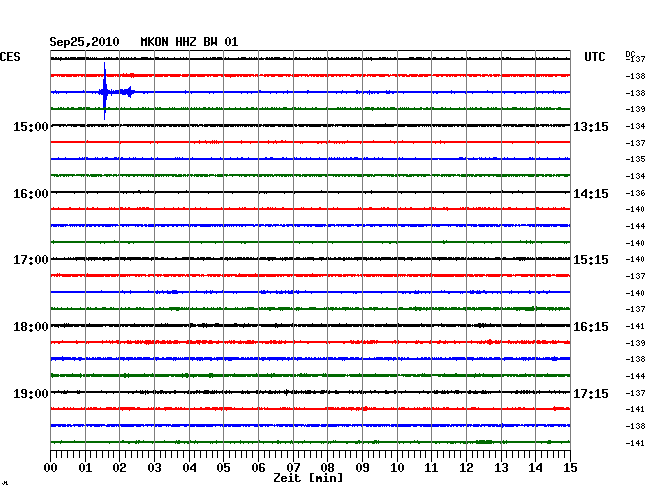Select the DC value -137 beside 17:15
Viewport: 650px width, 494px height.
[x=635, y=393]
